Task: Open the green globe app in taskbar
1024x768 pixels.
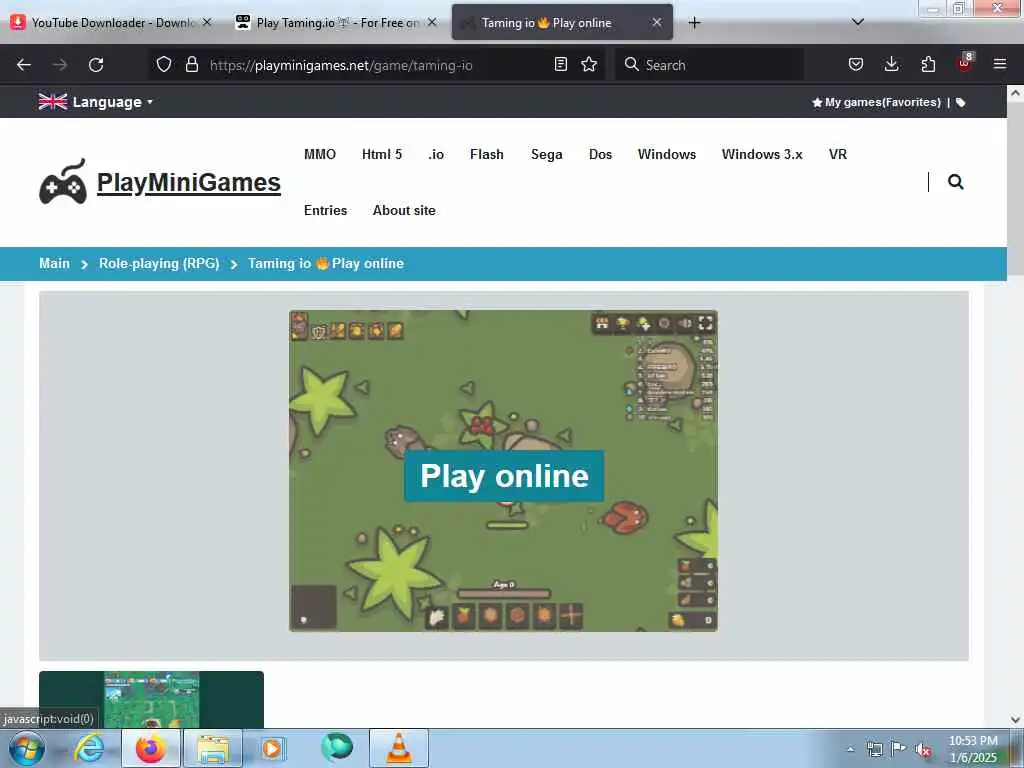Action: point(337,747)
